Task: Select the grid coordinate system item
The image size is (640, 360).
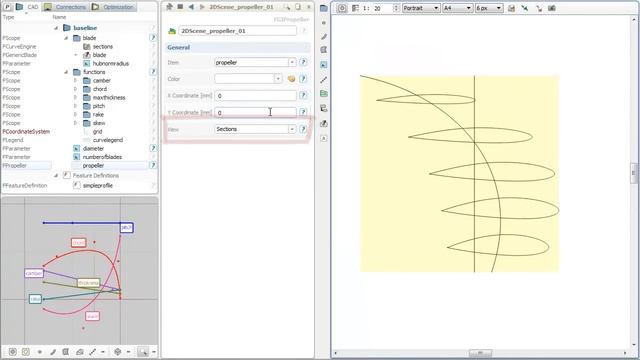Action: pyautogui.click(x=97, y=131)
